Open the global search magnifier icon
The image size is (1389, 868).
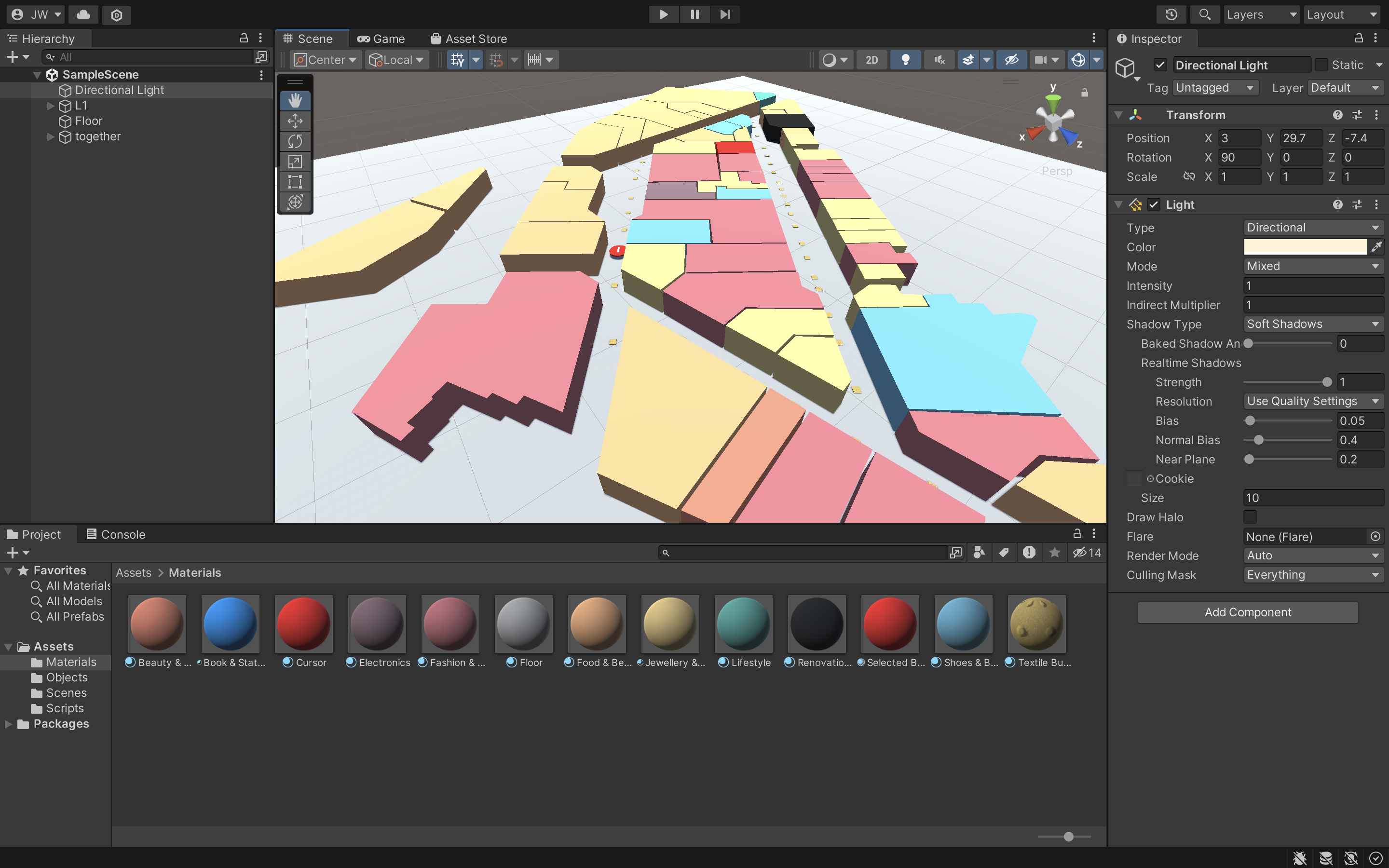click(x=1205, y=14)
